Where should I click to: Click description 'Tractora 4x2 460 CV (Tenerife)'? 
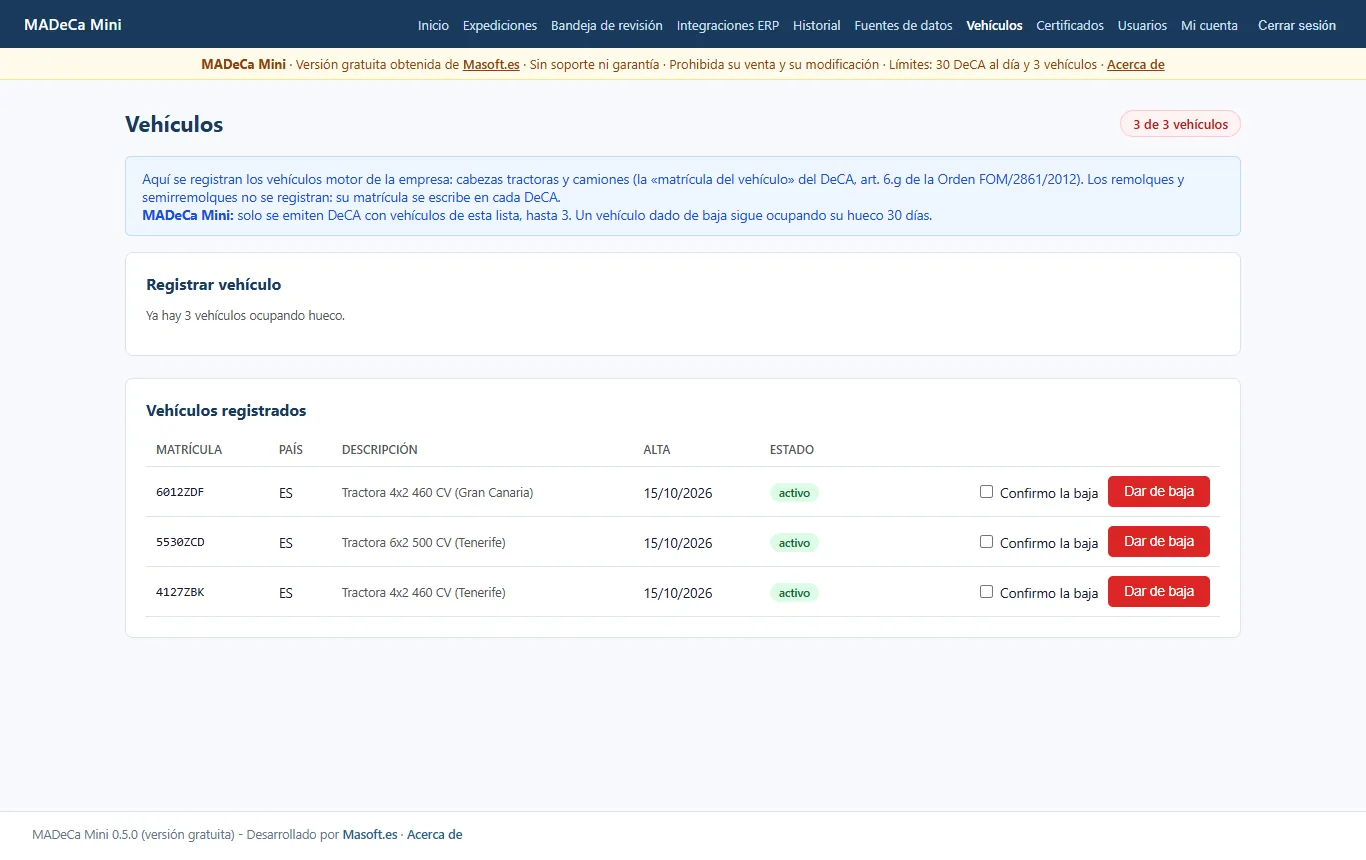tap(424, 592)
